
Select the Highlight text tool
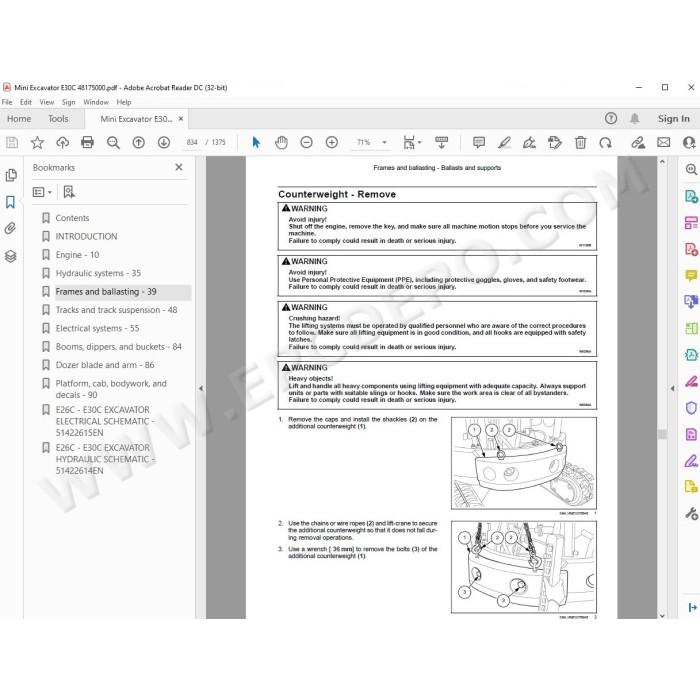(x=504, y=142)
